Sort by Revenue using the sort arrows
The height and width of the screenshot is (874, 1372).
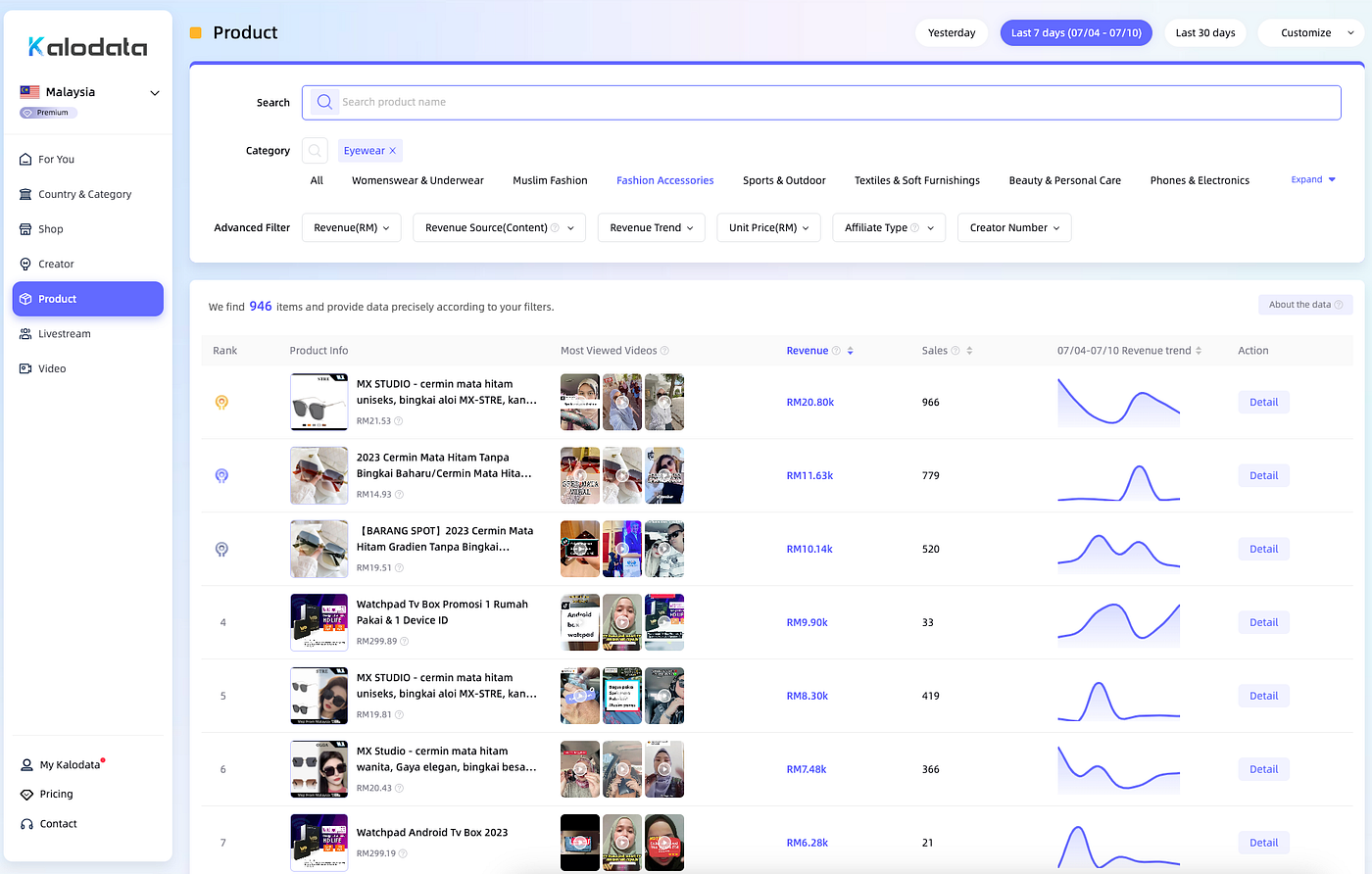point(850,351)
